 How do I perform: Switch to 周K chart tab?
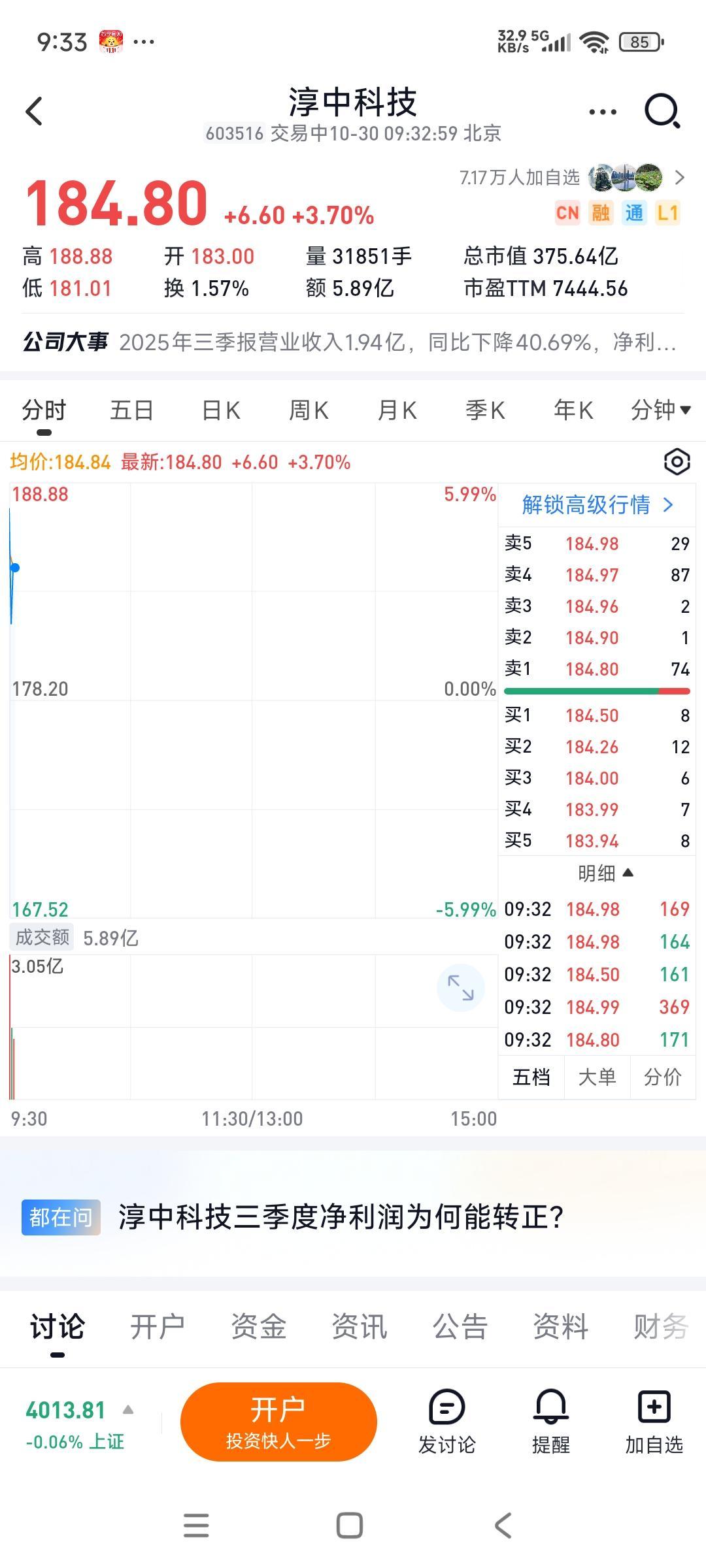(x=309, y=410)
